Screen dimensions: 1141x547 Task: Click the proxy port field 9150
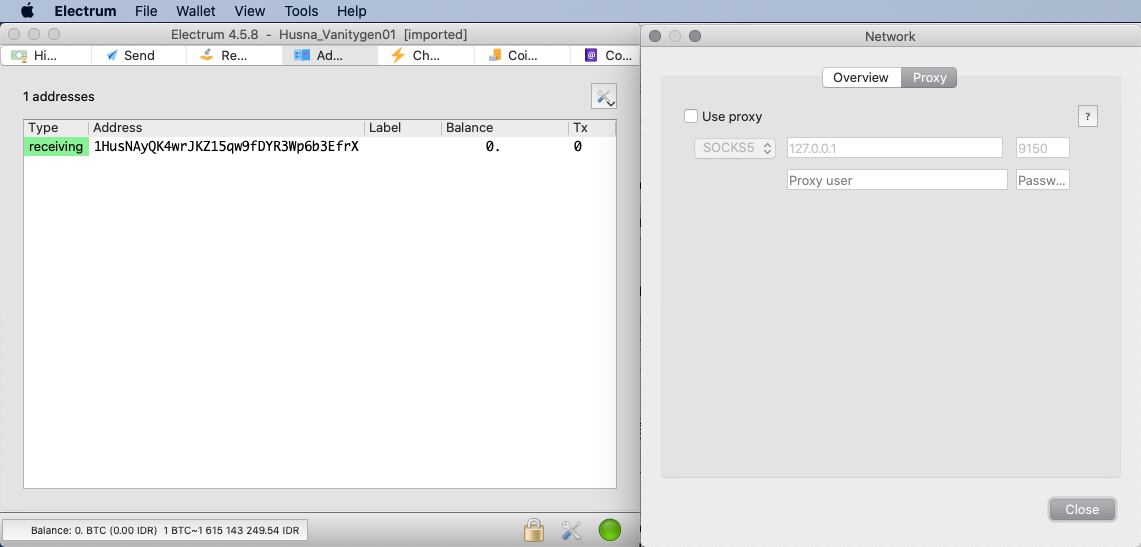(x=1043, y=148)
